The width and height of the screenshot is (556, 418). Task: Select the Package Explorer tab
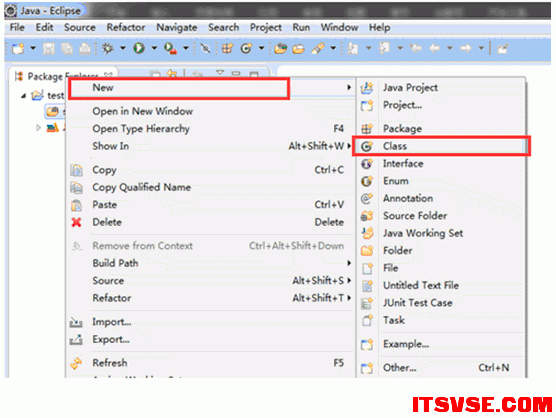click(x=62, y=76)
